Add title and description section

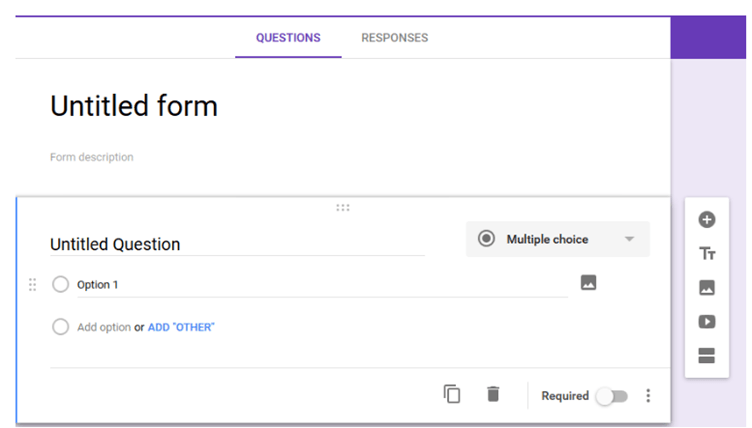pyautogui.click(x=707, y=253)
